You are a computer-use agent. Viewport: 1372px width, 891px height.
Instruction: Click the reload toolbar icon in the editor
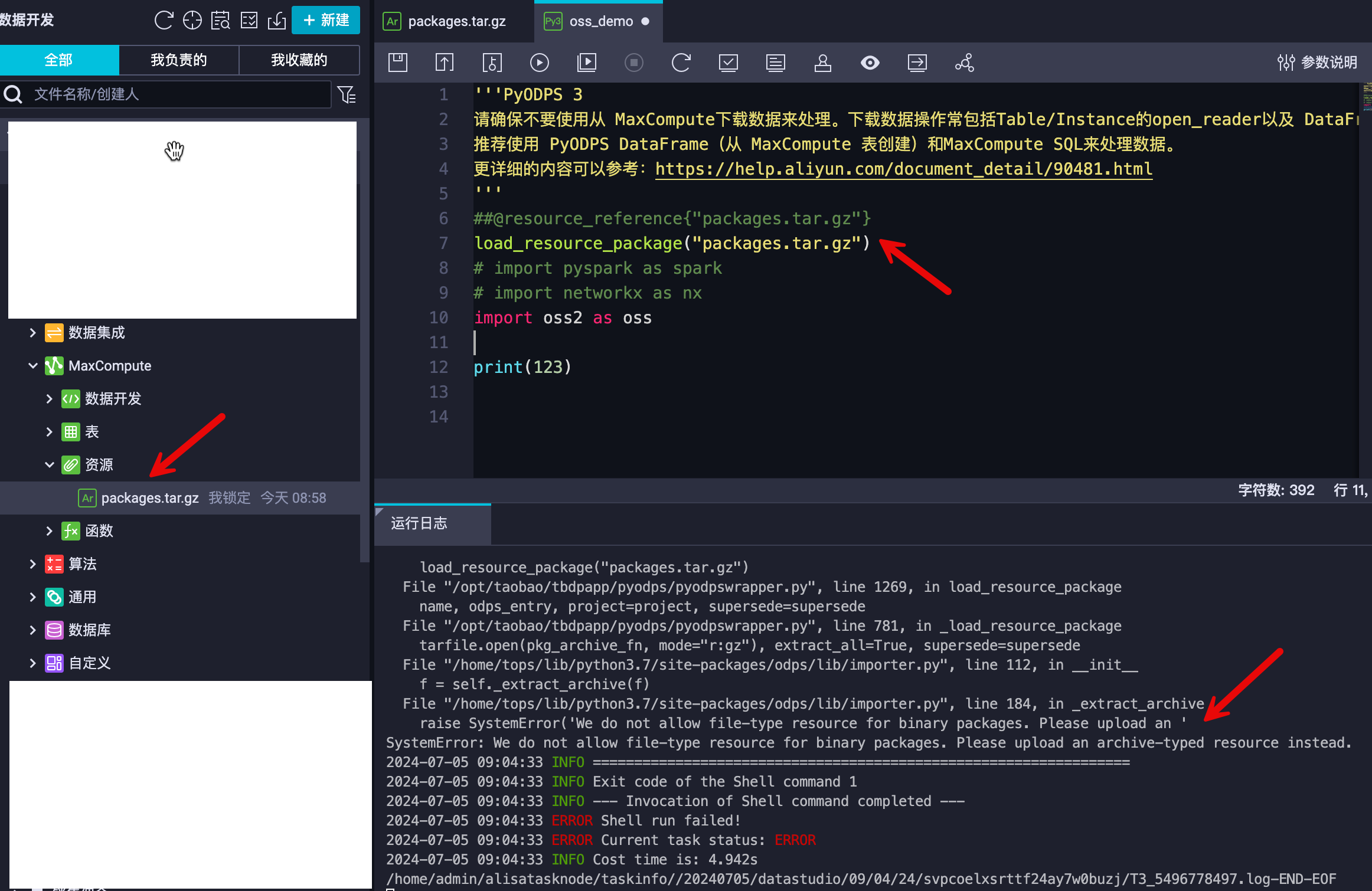(681, 63)
